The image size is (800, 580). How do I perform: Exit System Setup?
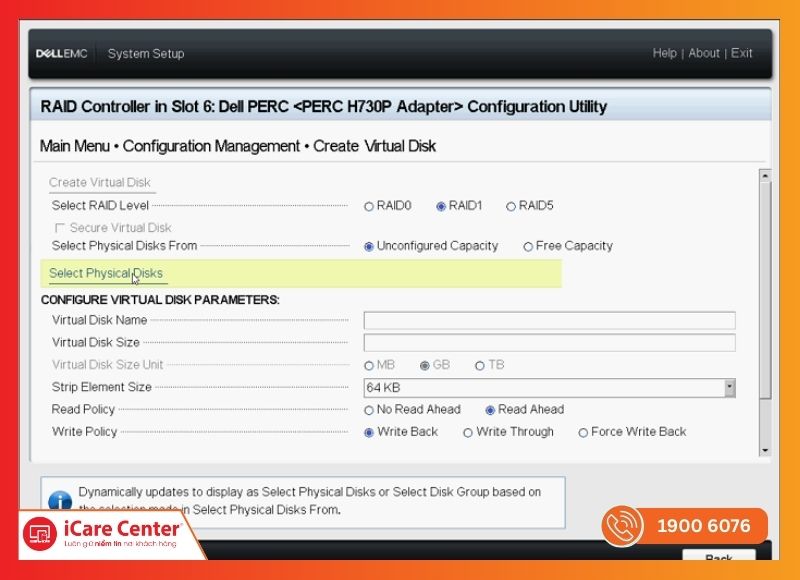[741, 53]
